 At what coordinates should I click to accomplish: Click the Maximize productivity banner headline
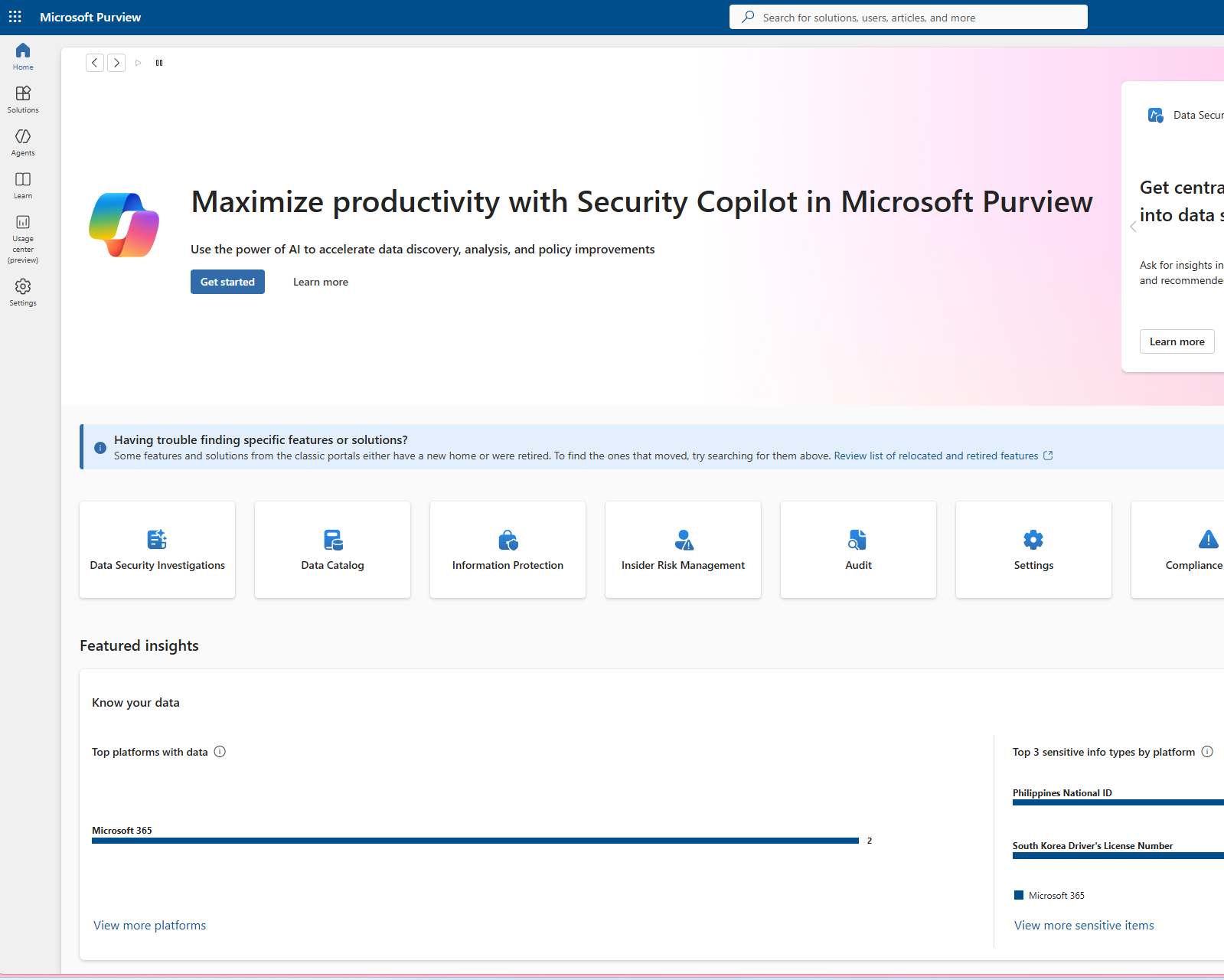coord(641,202)
